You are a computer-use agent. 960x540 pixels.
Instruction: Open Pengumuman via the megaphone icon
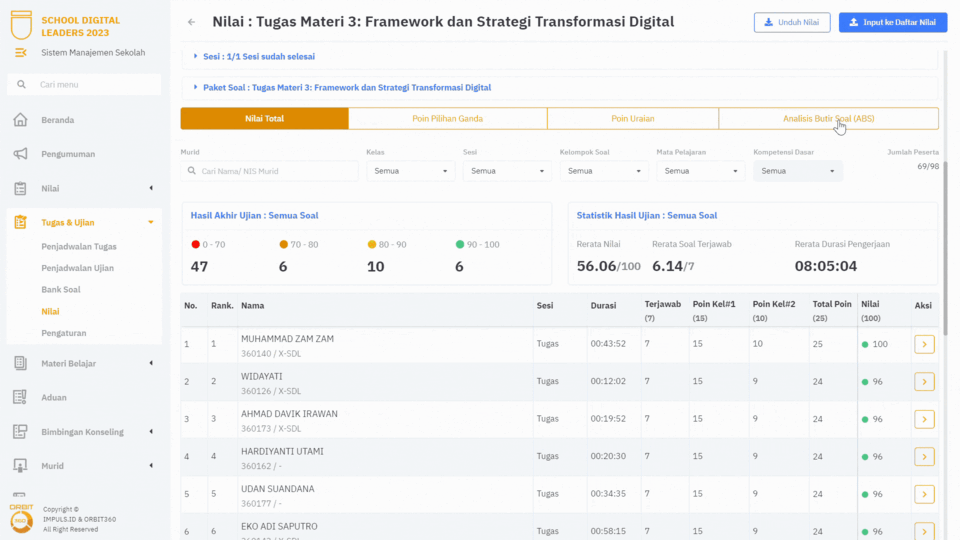pos(20,154)
